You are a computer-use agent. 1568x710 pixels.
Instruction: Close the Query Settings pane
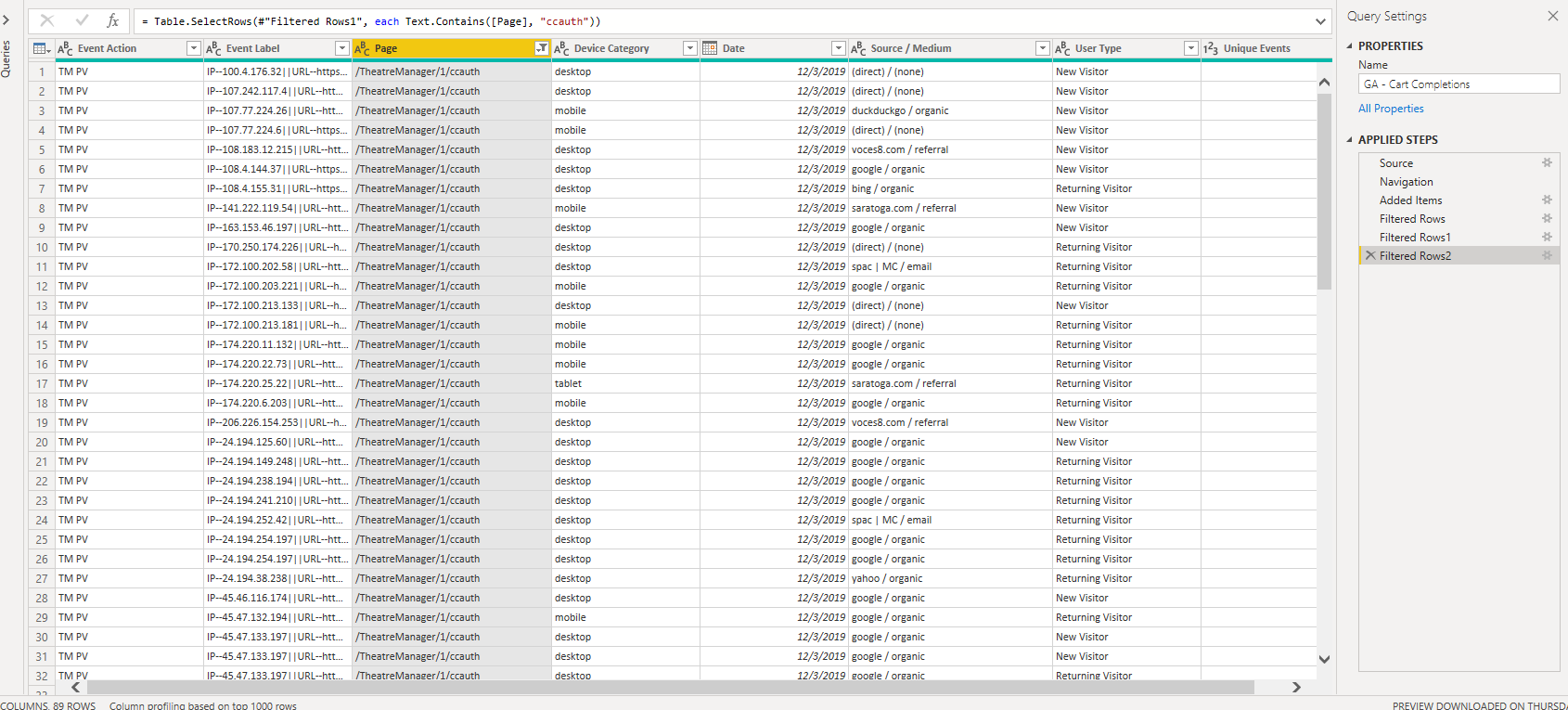pos(1553,16)
